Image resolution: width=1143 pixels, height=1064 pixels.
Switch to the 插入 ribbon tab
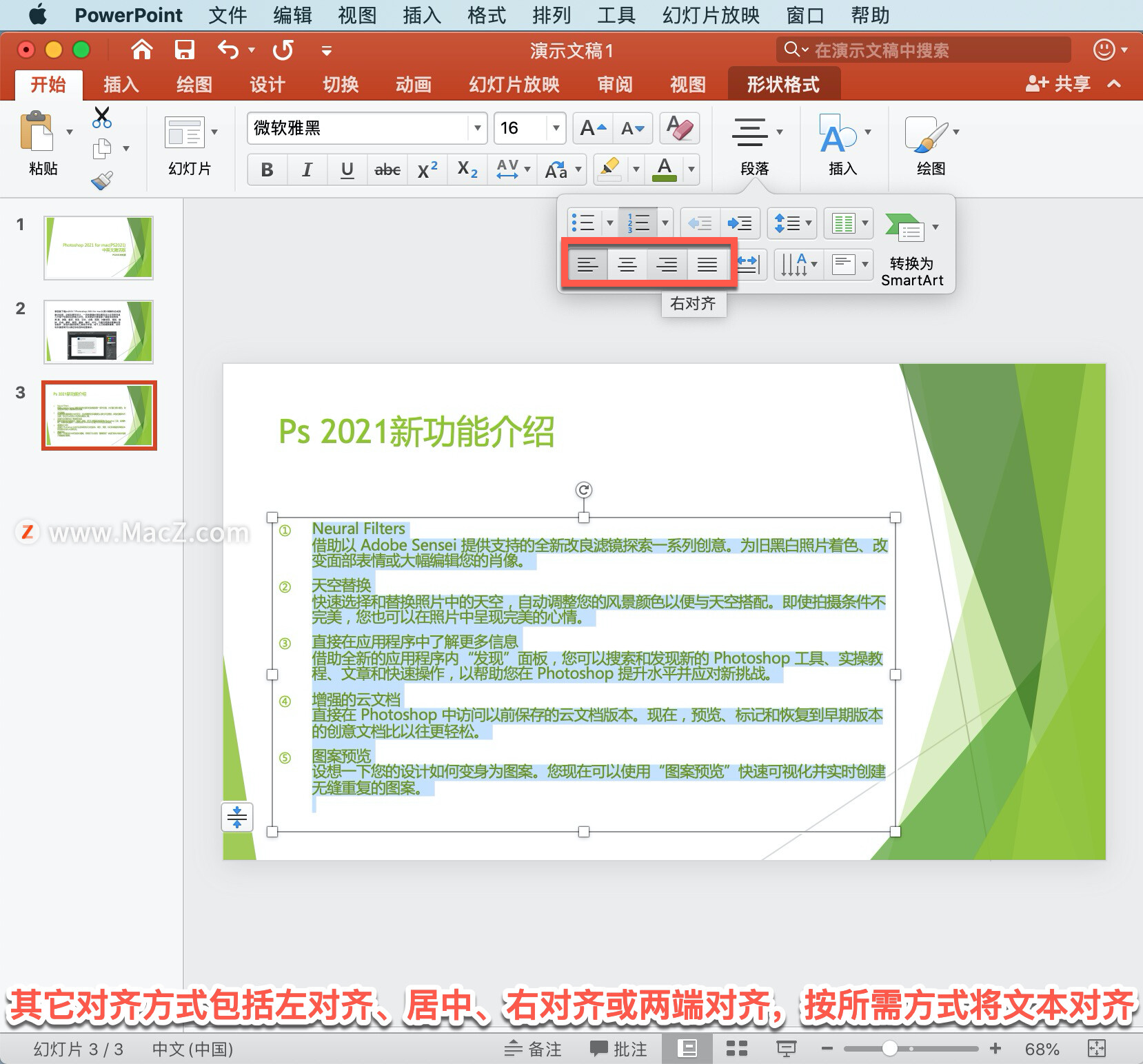tap(121, 85)
